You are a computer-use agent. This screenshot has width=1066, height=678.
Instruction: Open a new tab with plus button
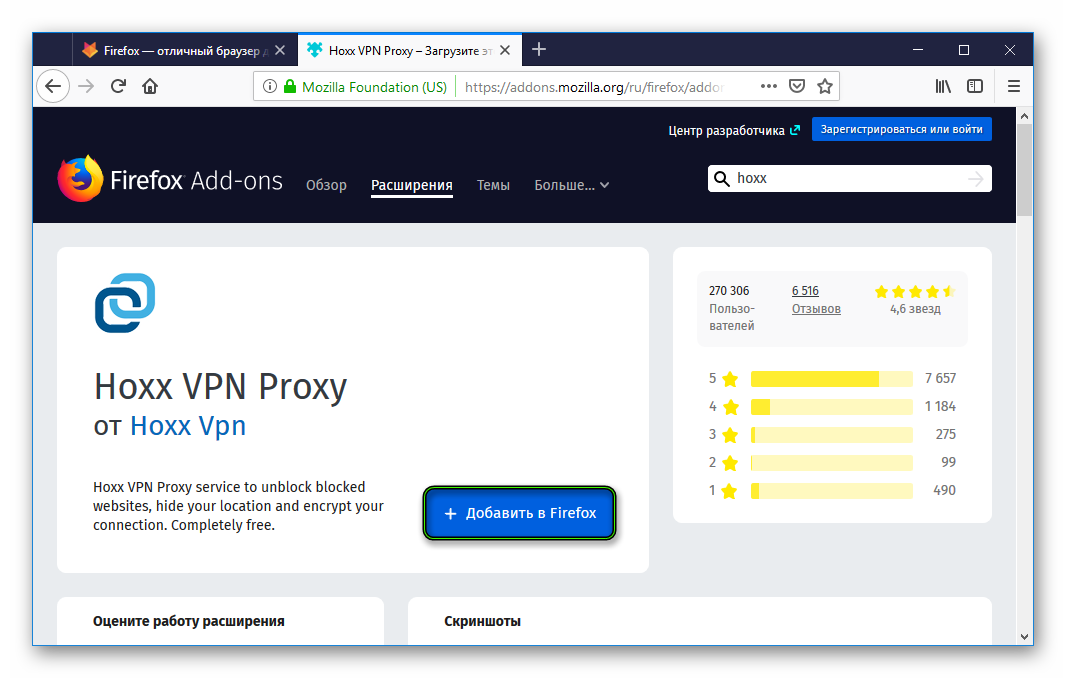[539, 49]
